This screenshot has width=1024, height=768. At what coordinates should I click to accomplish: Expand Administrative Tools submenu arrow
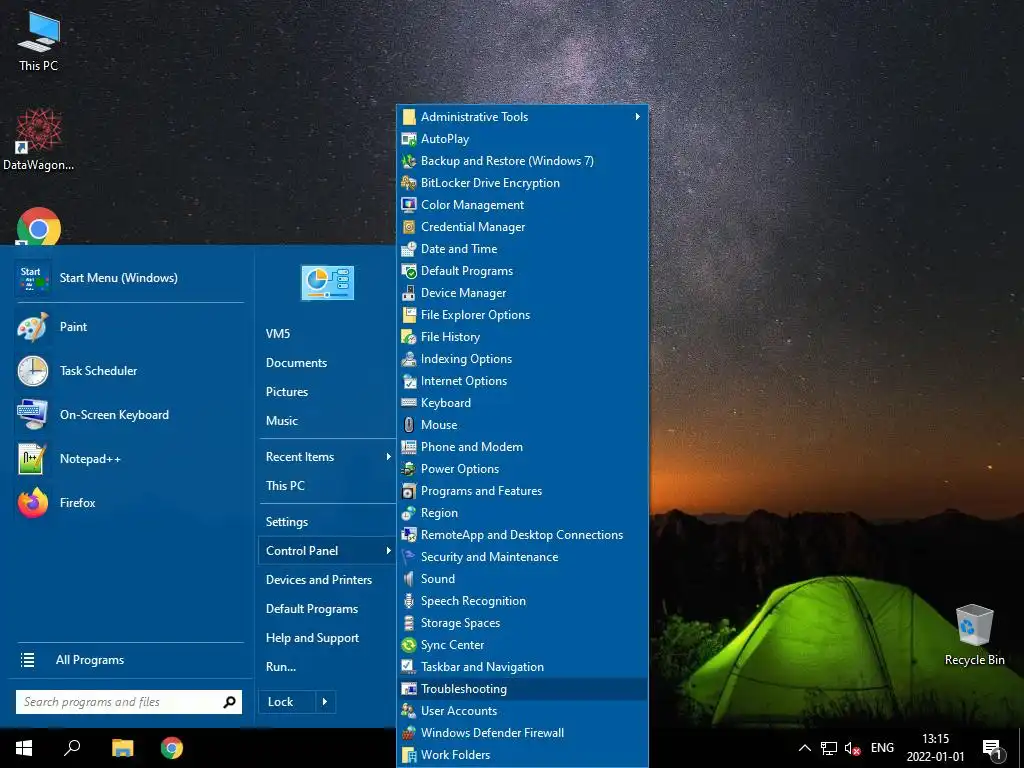pos(637,117)
